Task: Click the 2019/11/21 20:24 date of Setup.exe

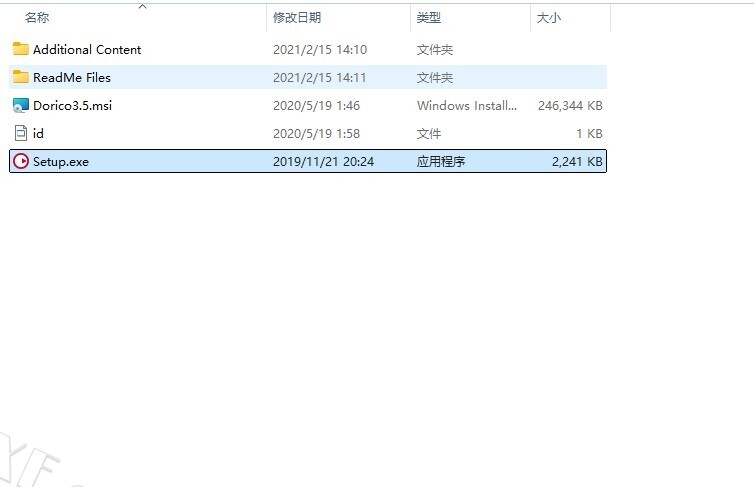Action: (323, 161)
